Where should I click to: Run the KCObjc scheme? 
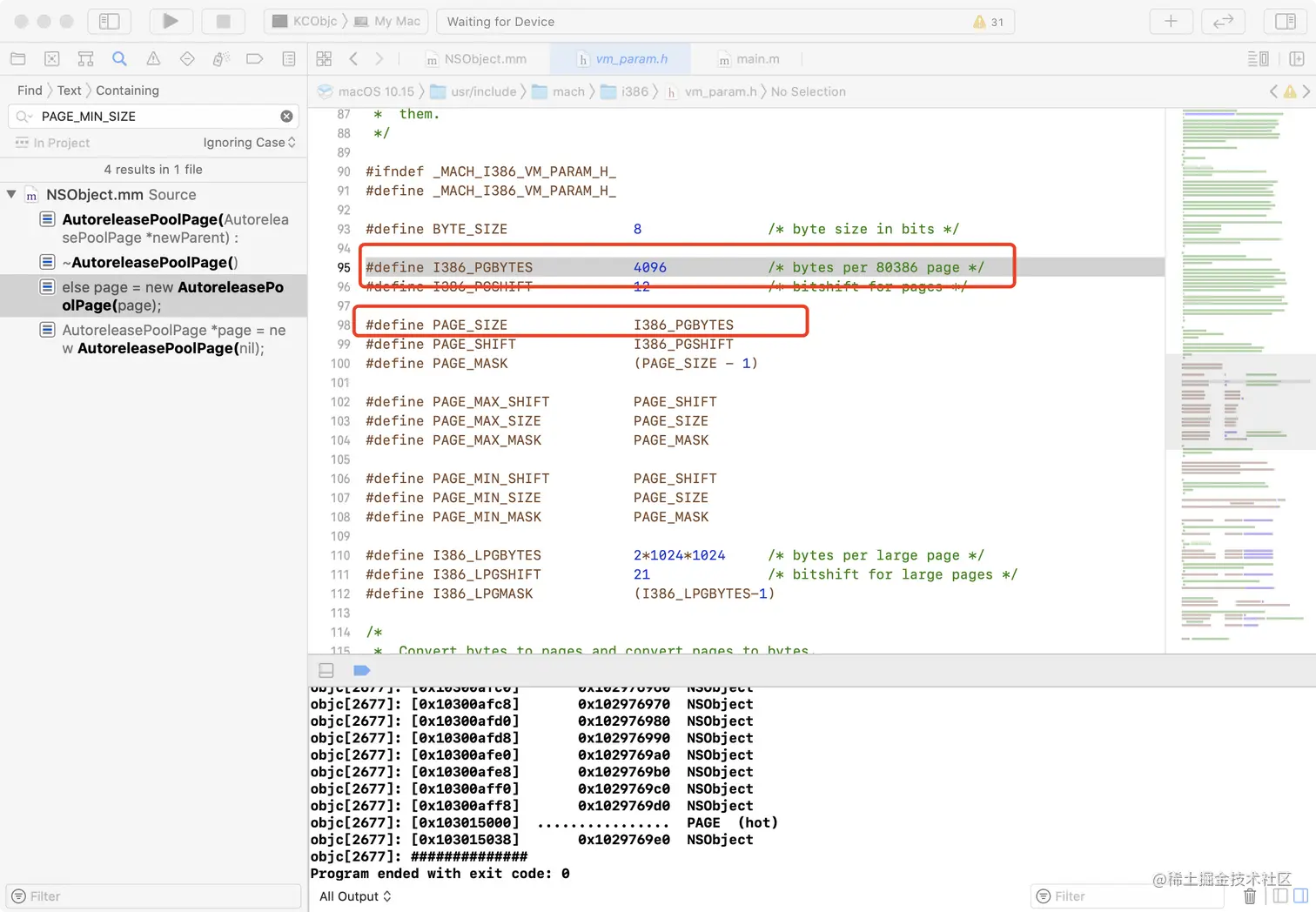pyautogui.click(x=171, y=21)
